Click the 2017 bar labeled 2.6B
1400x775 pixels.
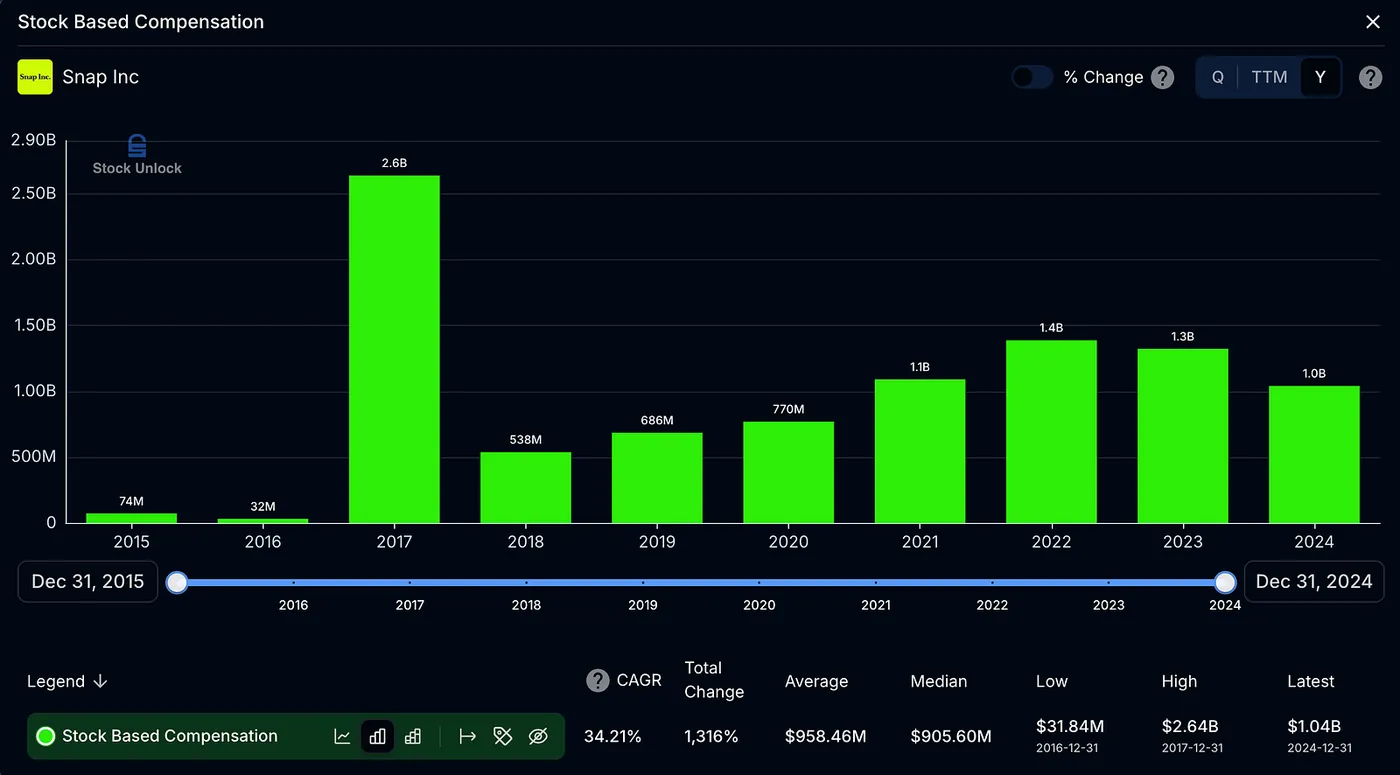394,349
